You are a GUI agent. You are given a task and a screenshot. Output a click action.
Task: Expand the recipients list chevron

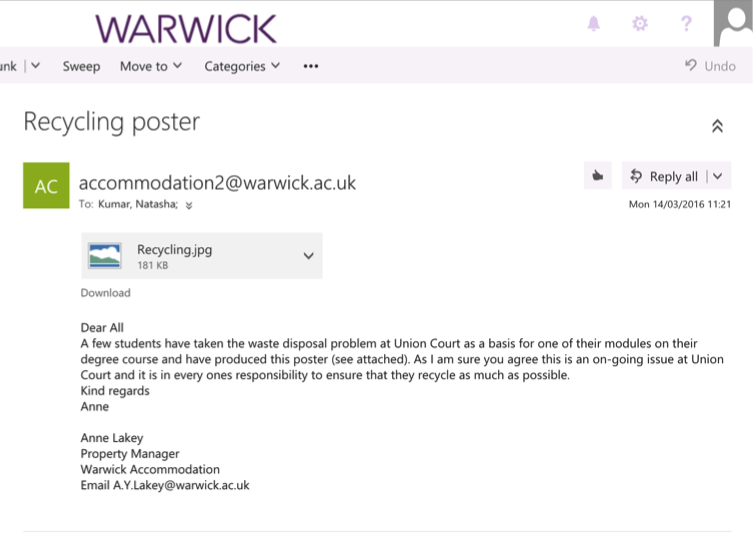[x=189, y=205]
